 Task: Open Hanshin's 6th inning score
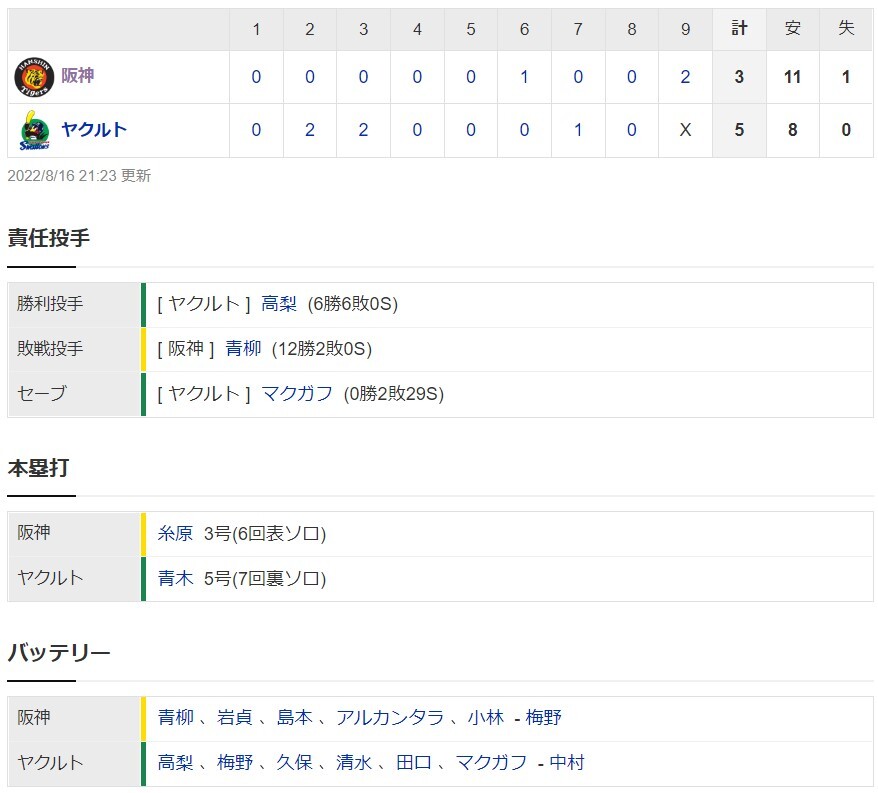tap(524, 77)
